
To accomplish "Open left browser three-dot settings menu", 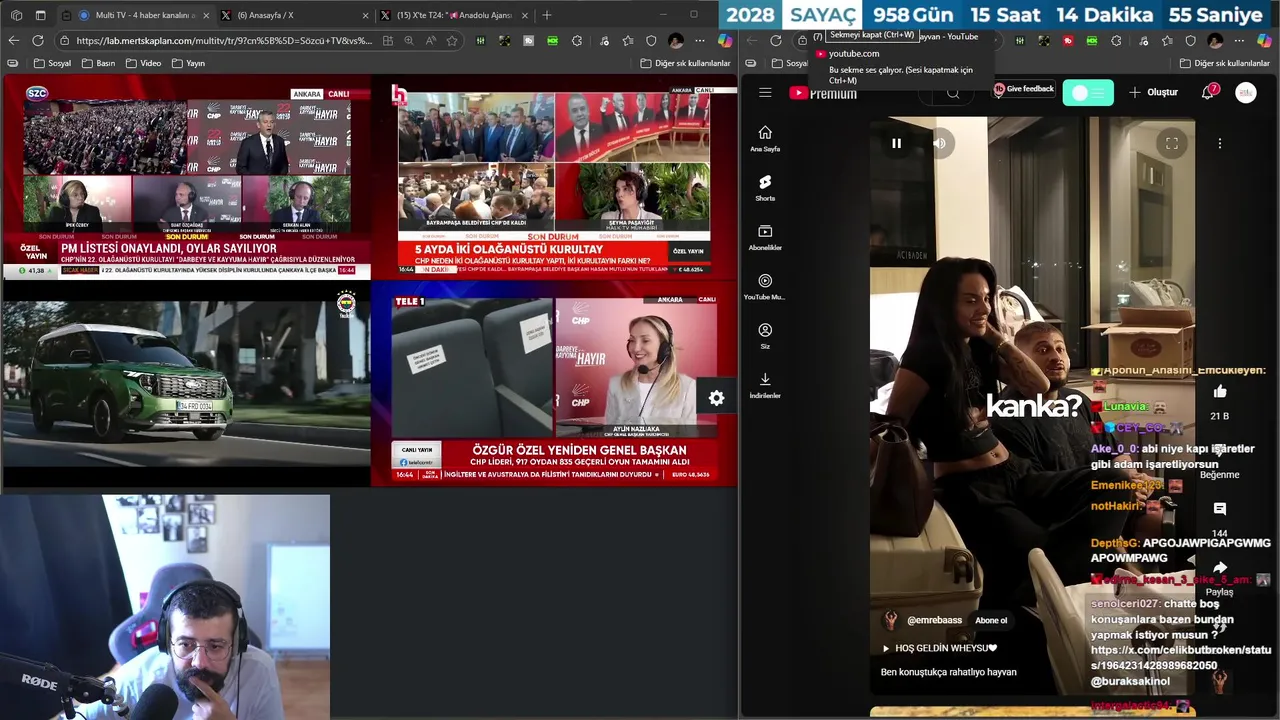I will 701,41.
